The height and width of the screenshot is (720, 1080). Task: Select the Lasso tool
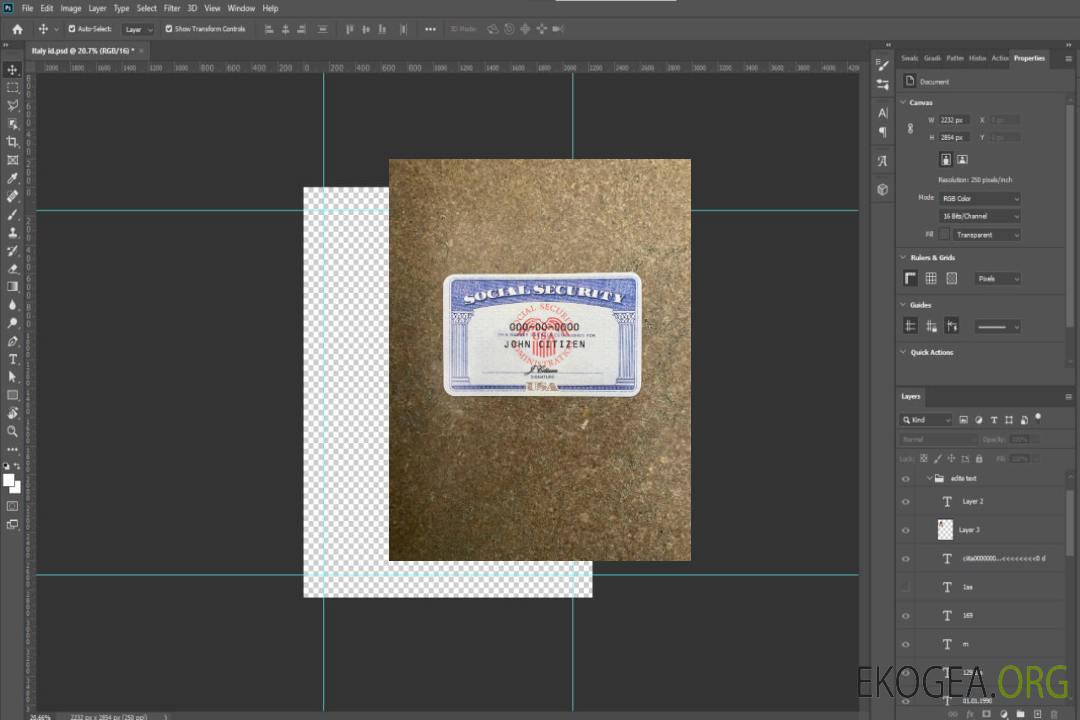12,105
